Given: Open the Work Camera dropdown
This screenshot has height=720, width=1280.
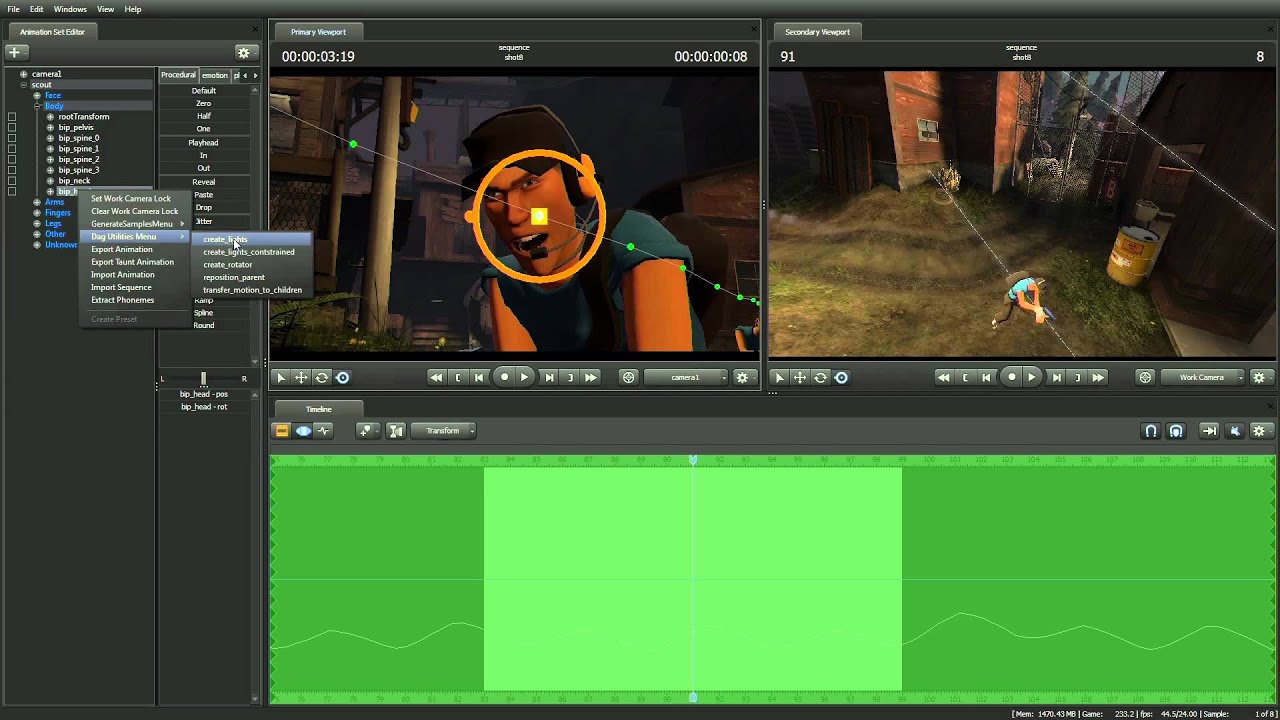Looking at the screenshot, I should point(1202,377).
